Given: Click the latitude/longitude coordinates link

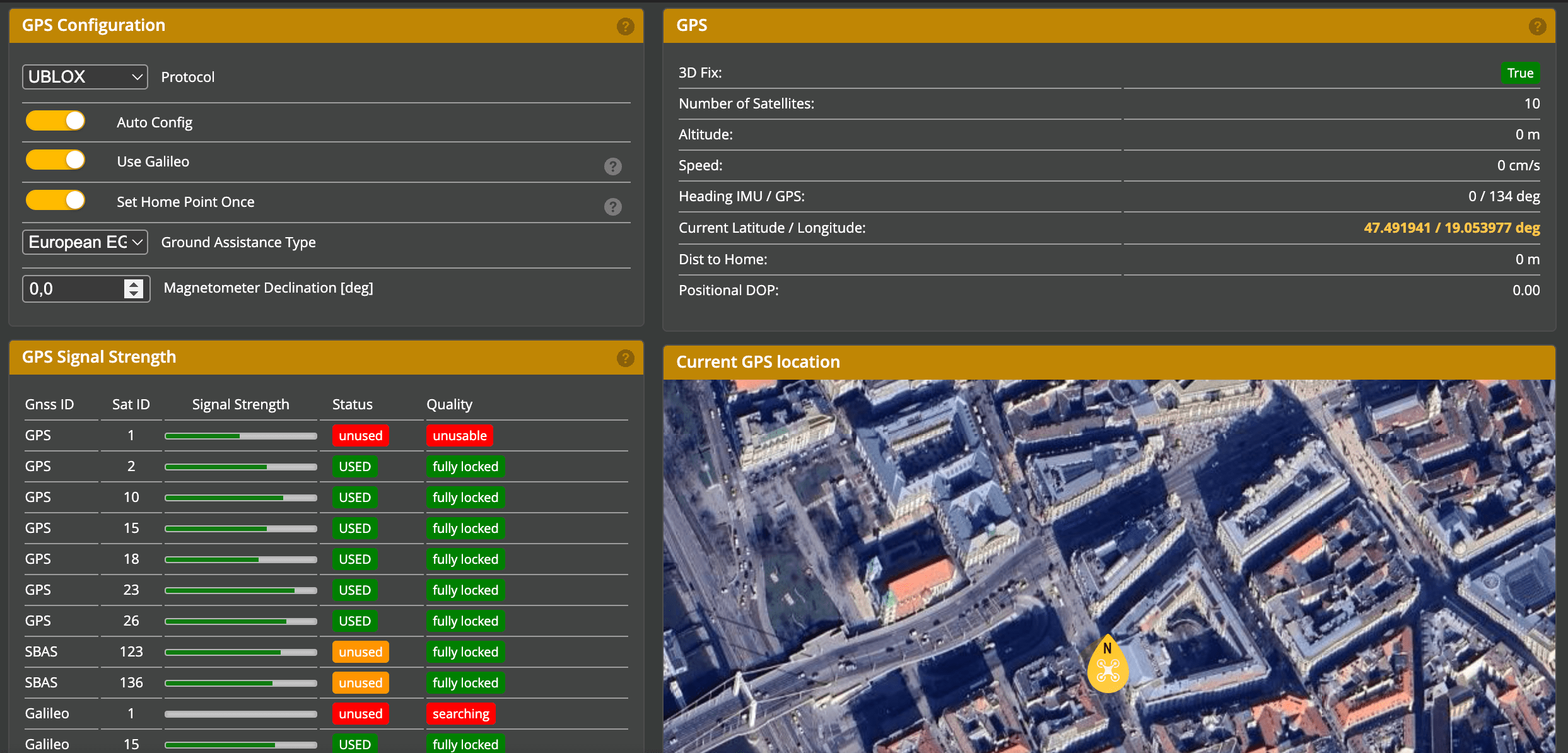Looking at the screenshot, I should pyautogui.click(x=1451, y=228).
